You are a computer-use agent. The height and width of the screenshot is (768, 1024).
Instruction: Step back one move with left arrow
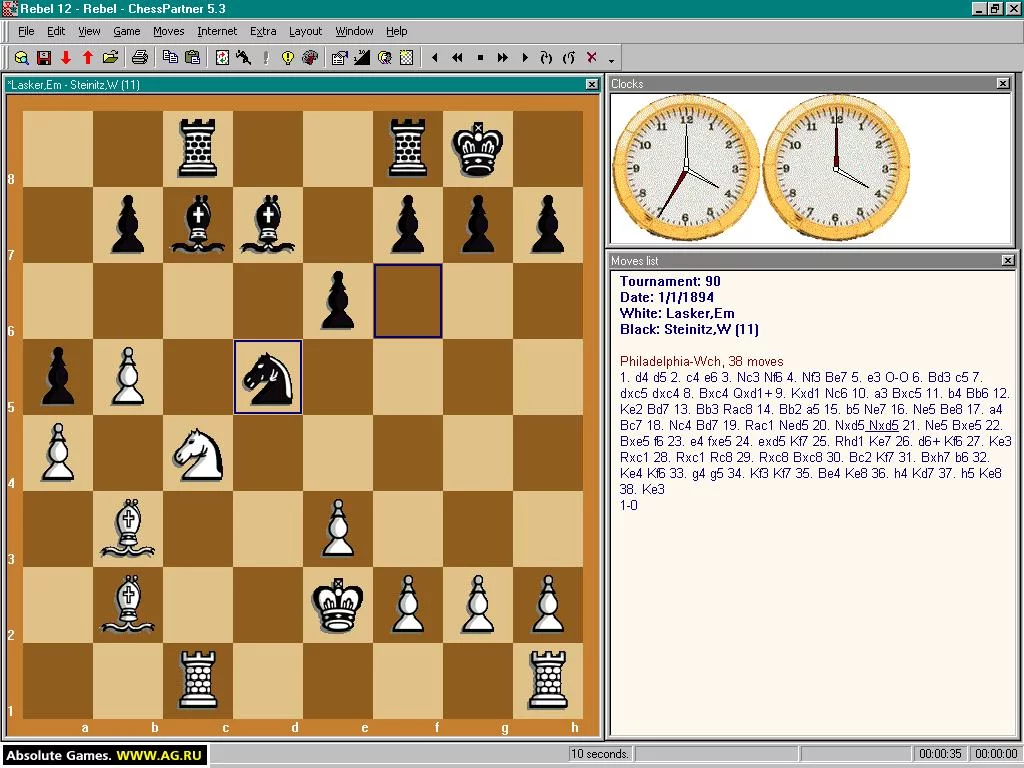click(435, 57)
